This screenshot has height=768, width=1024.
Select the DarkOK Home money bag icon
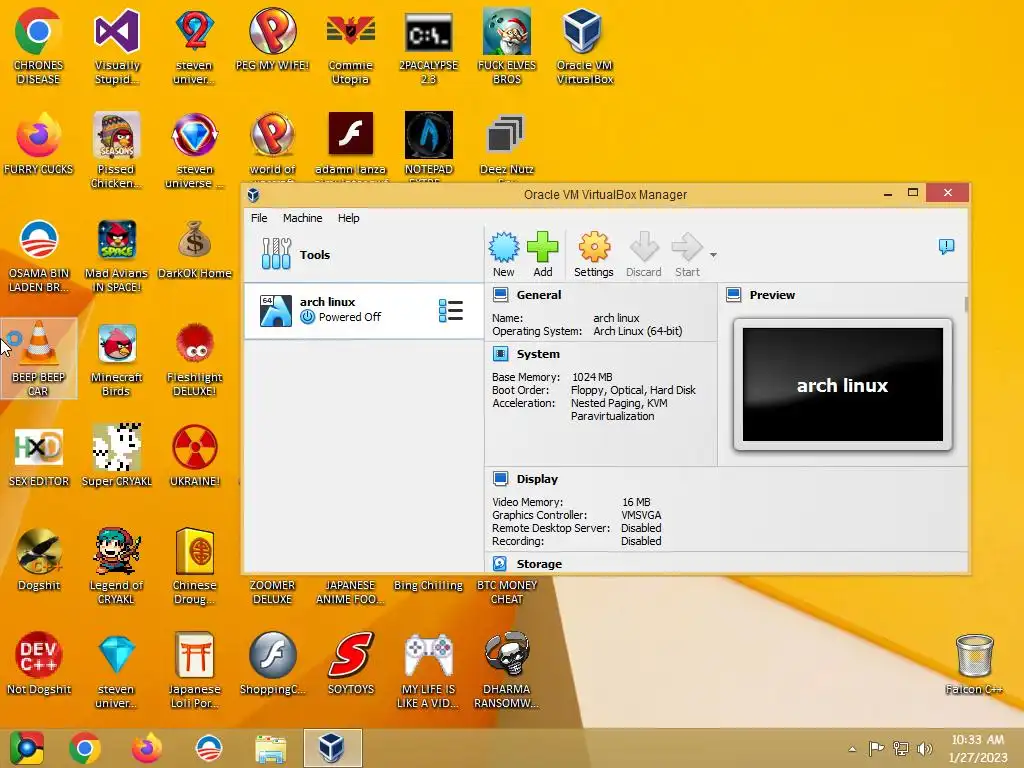click(195, 249)
